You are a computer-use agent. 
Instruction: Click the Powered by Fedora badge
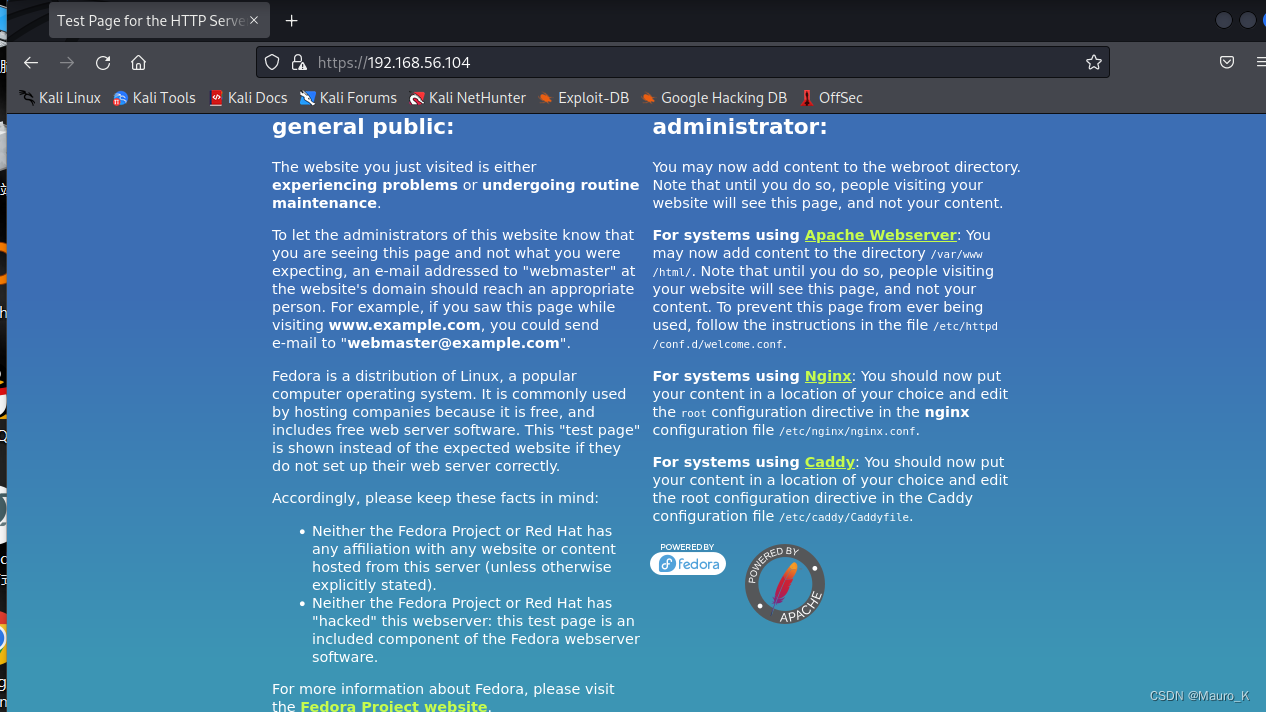point(688,559)
